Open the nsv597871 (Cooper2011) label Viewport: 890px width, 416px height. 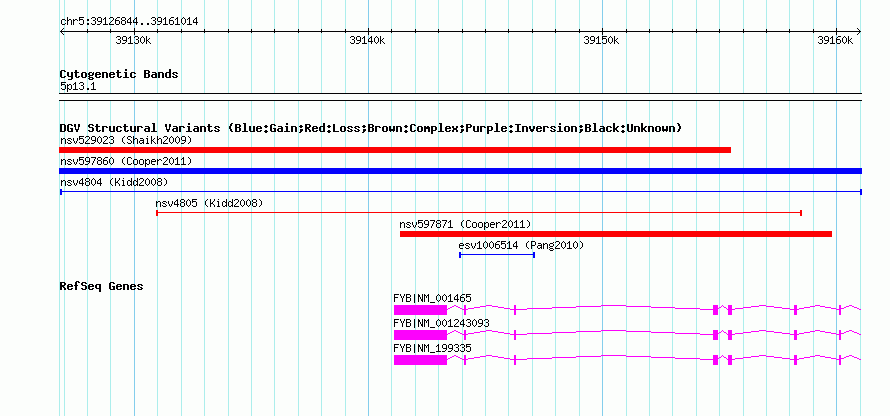click(465, 224)
